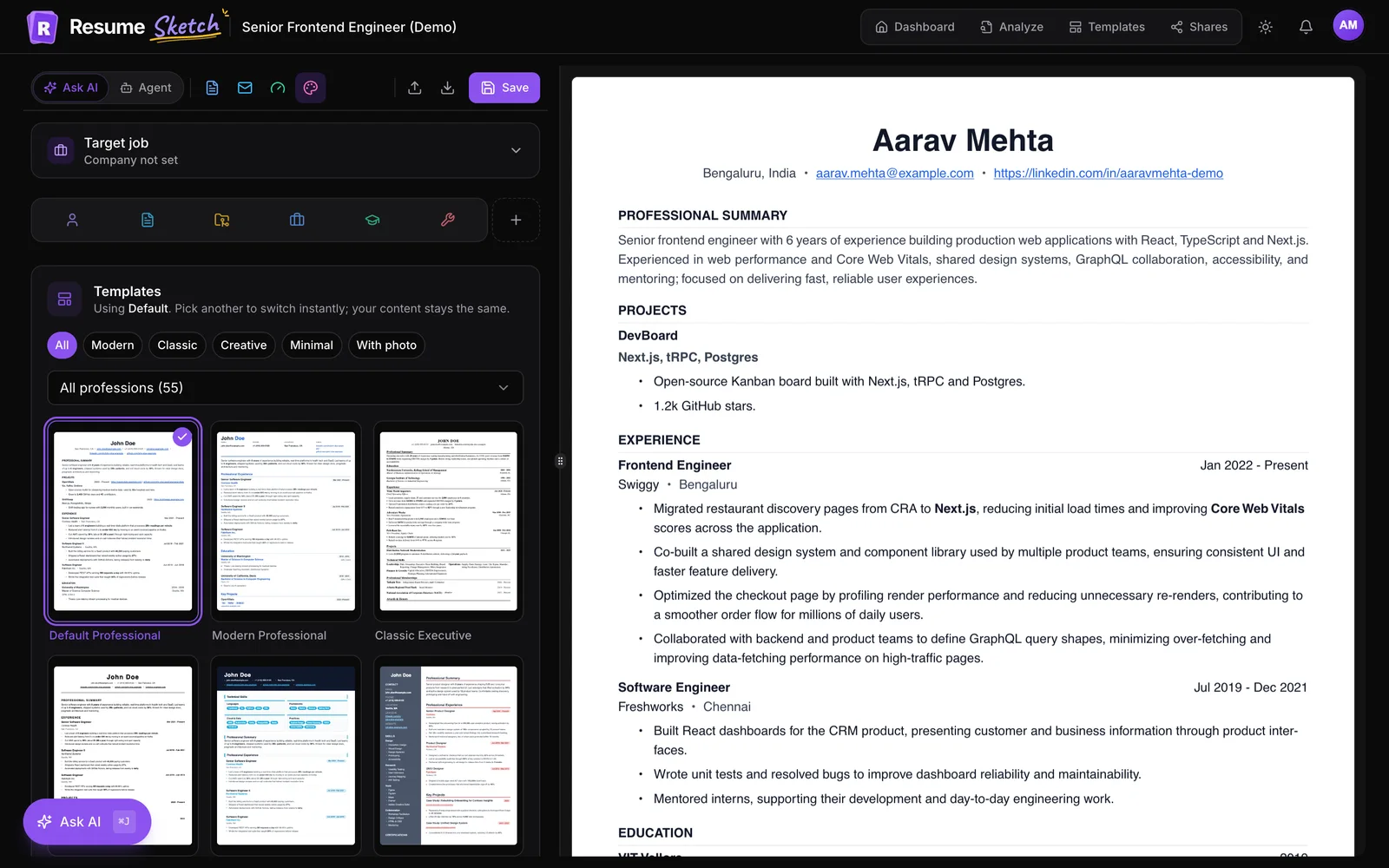Select the Default Professional template thumbnail
The height and width of the screenshot is (868, 1389).
click(x=122, y=522)
